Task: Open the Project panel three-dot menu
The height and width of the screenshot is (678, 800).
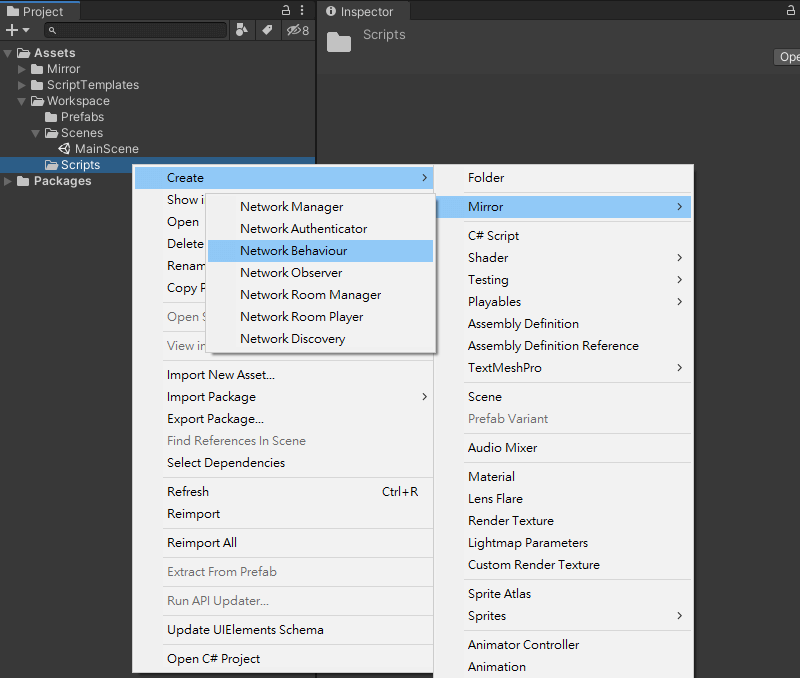Action: [x=302, y=10]
